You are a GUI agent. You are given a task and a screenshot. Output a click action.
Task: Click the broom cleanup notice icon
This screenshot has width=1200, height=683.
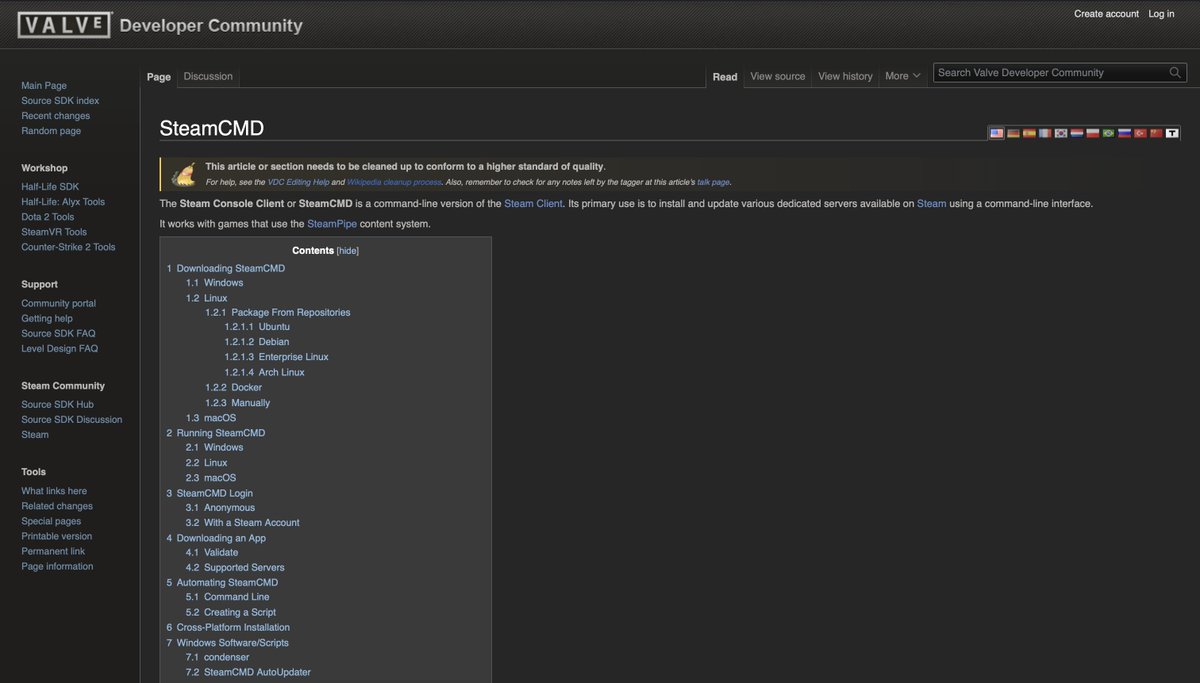[183, 174]
